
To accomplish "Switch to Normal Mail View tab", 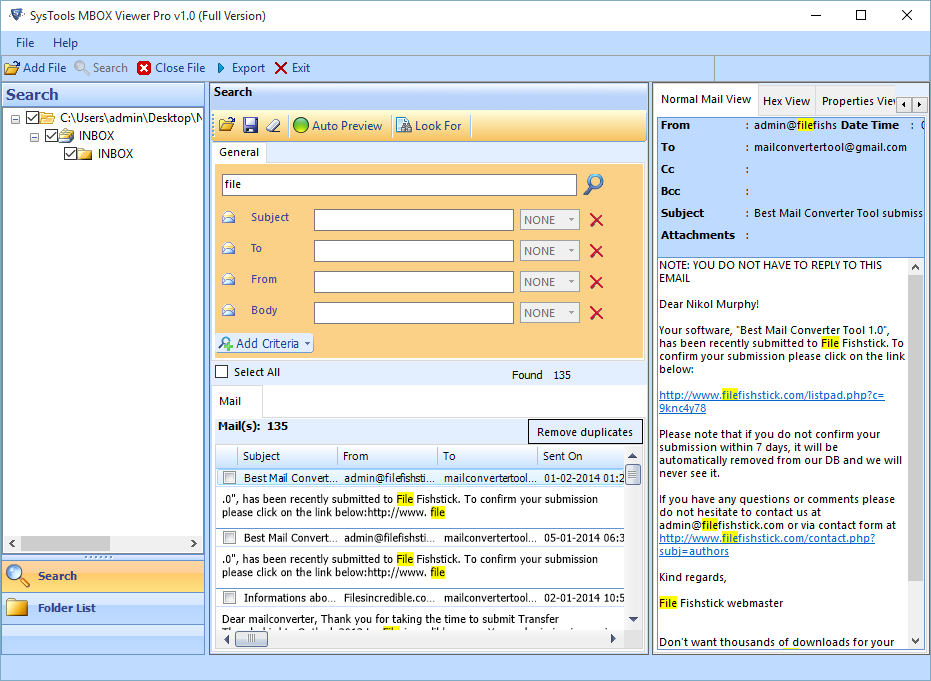I will pyautogui.click(x=706, y=100).
